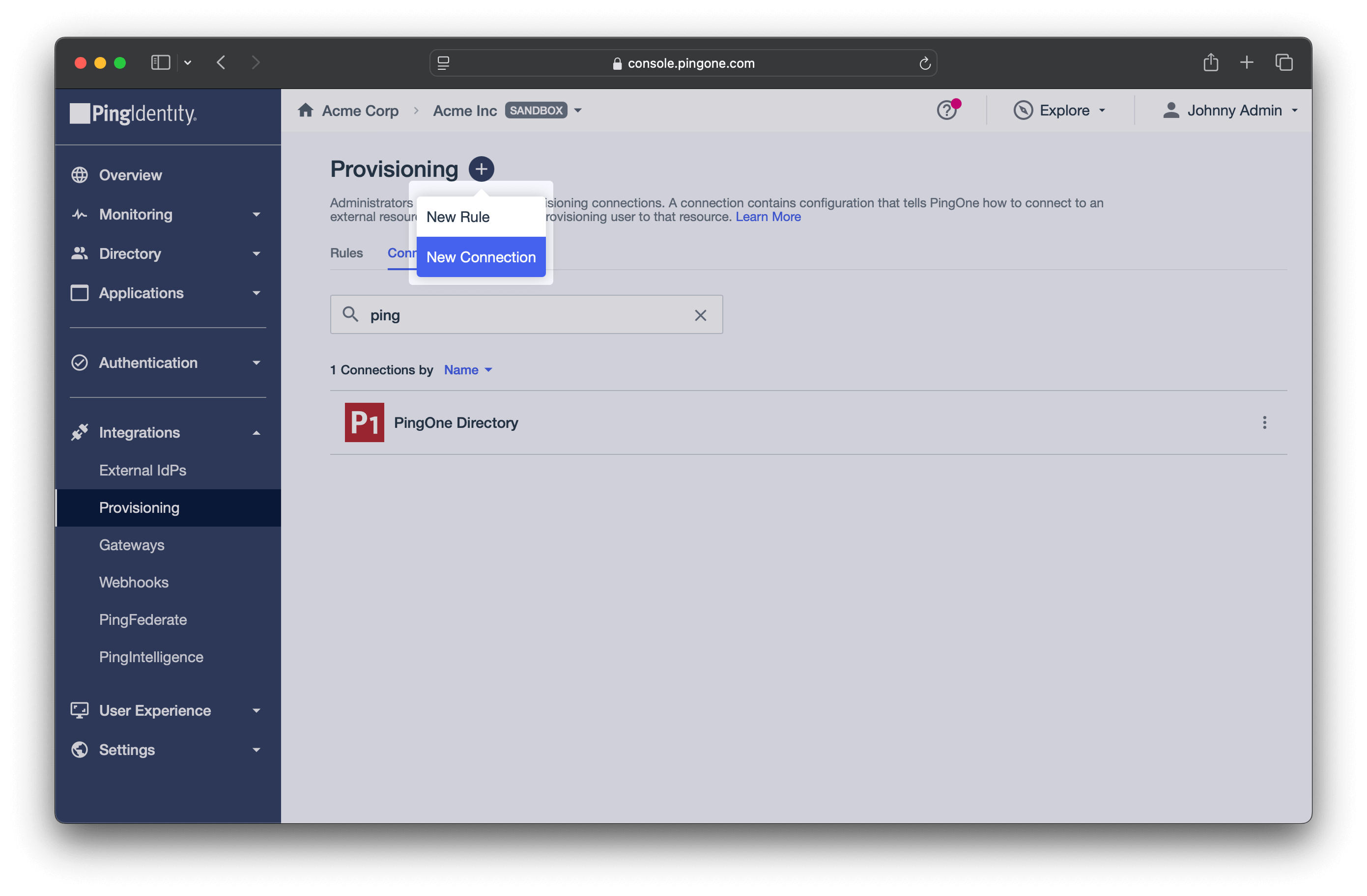The width and height of the screenshot is (1367, 896).
Task: Click the PingOne Directory P1 logo
Action: coord(364,422)
